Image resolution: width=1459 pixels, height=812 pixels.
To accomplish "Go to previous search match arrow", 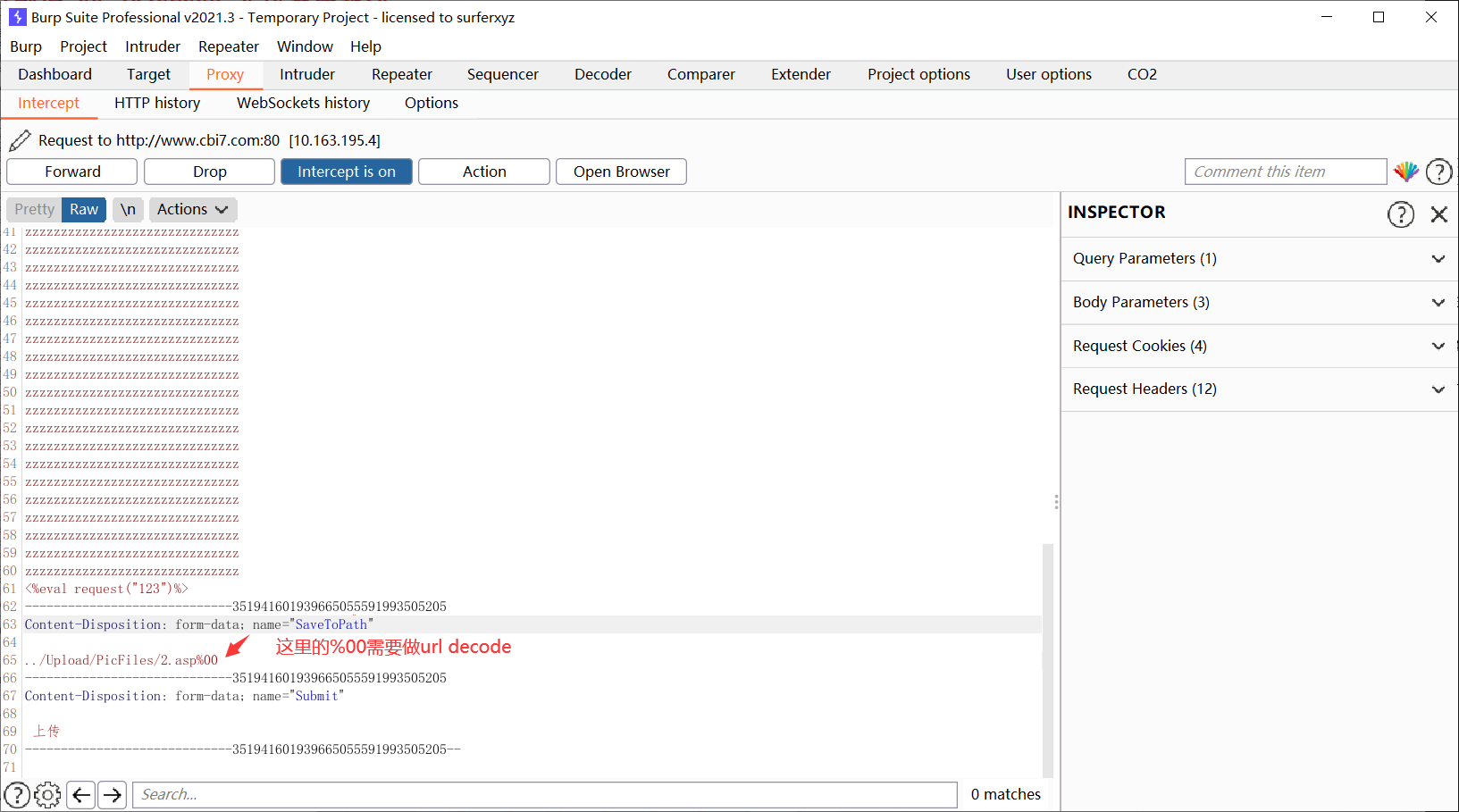I will pos(81,794).
